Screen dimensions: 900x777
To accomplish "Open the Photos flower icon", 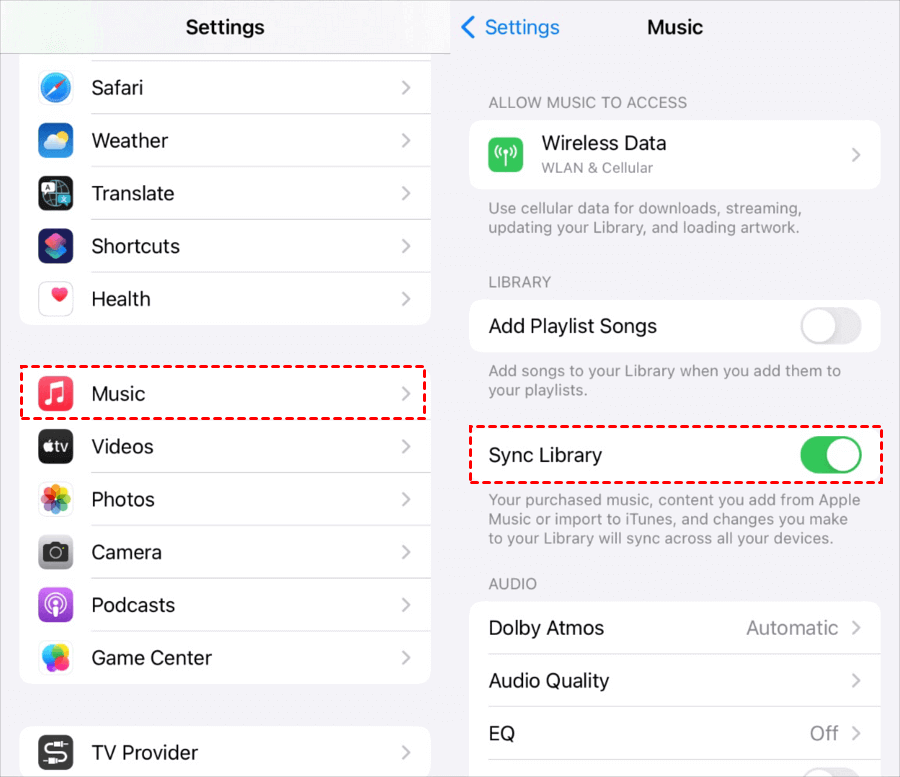I will (x=56, y=499).
